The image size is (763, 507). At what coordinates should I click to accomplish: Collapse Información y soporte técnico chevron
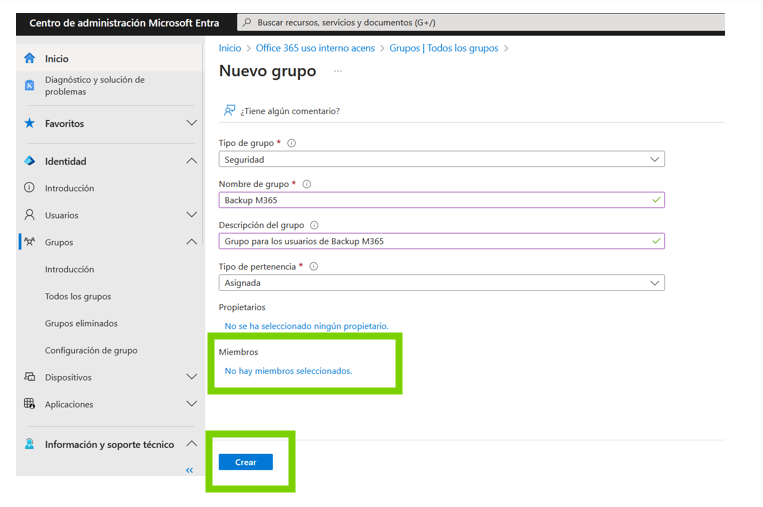pos(192,444)
